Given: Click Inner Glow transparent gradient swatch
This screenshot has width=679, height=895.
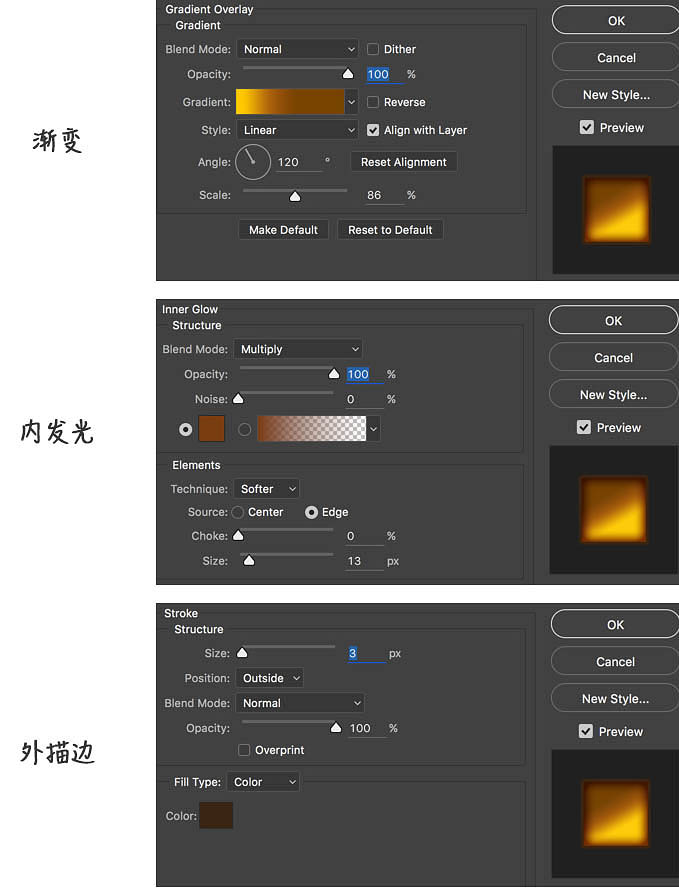Looking at the screenshot, I should tap(312, 429).
